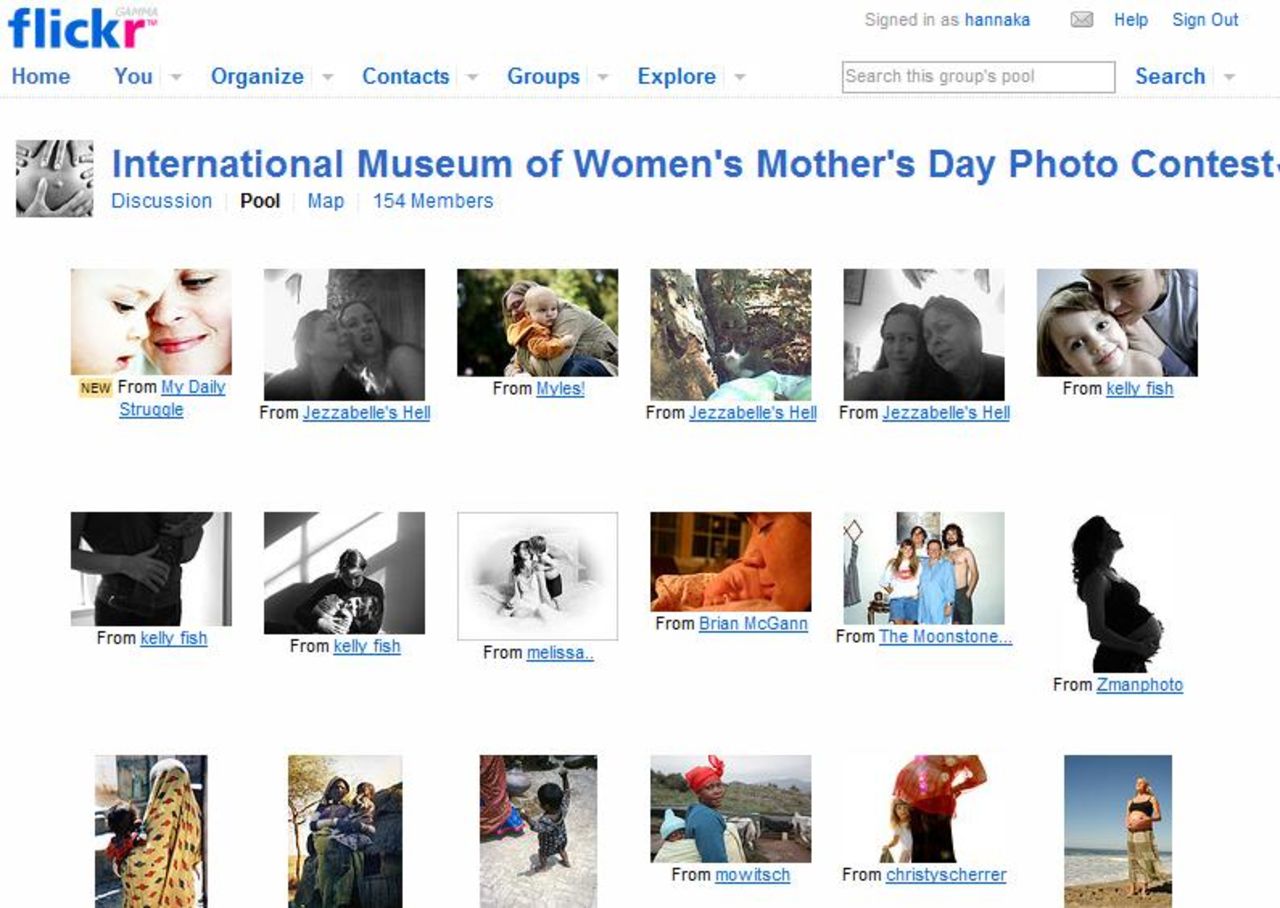
Task: Switch to the Discussion tab
Action: click(x=162, y=201)
